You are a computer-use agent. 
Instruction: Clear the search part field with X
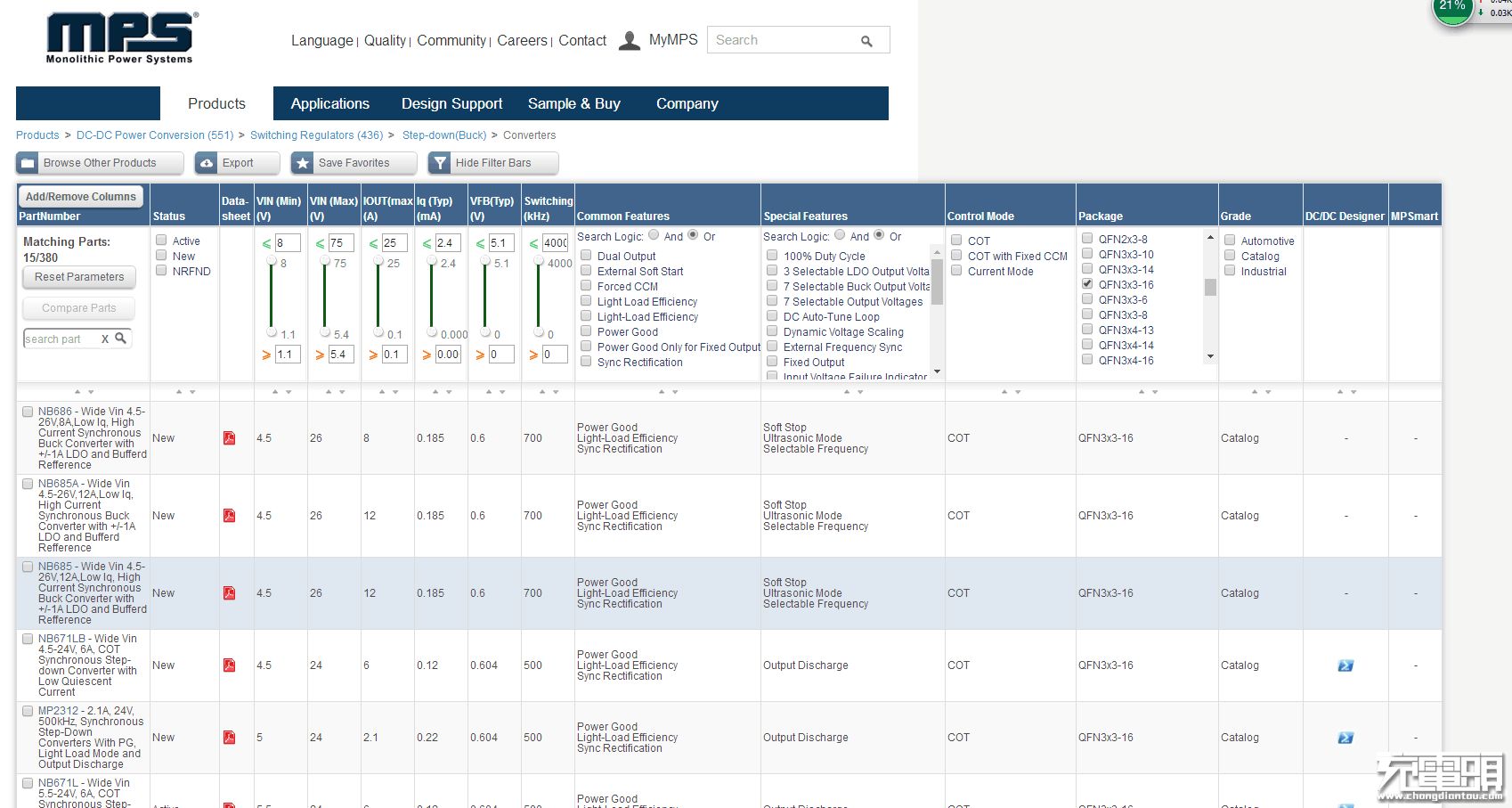105,339
